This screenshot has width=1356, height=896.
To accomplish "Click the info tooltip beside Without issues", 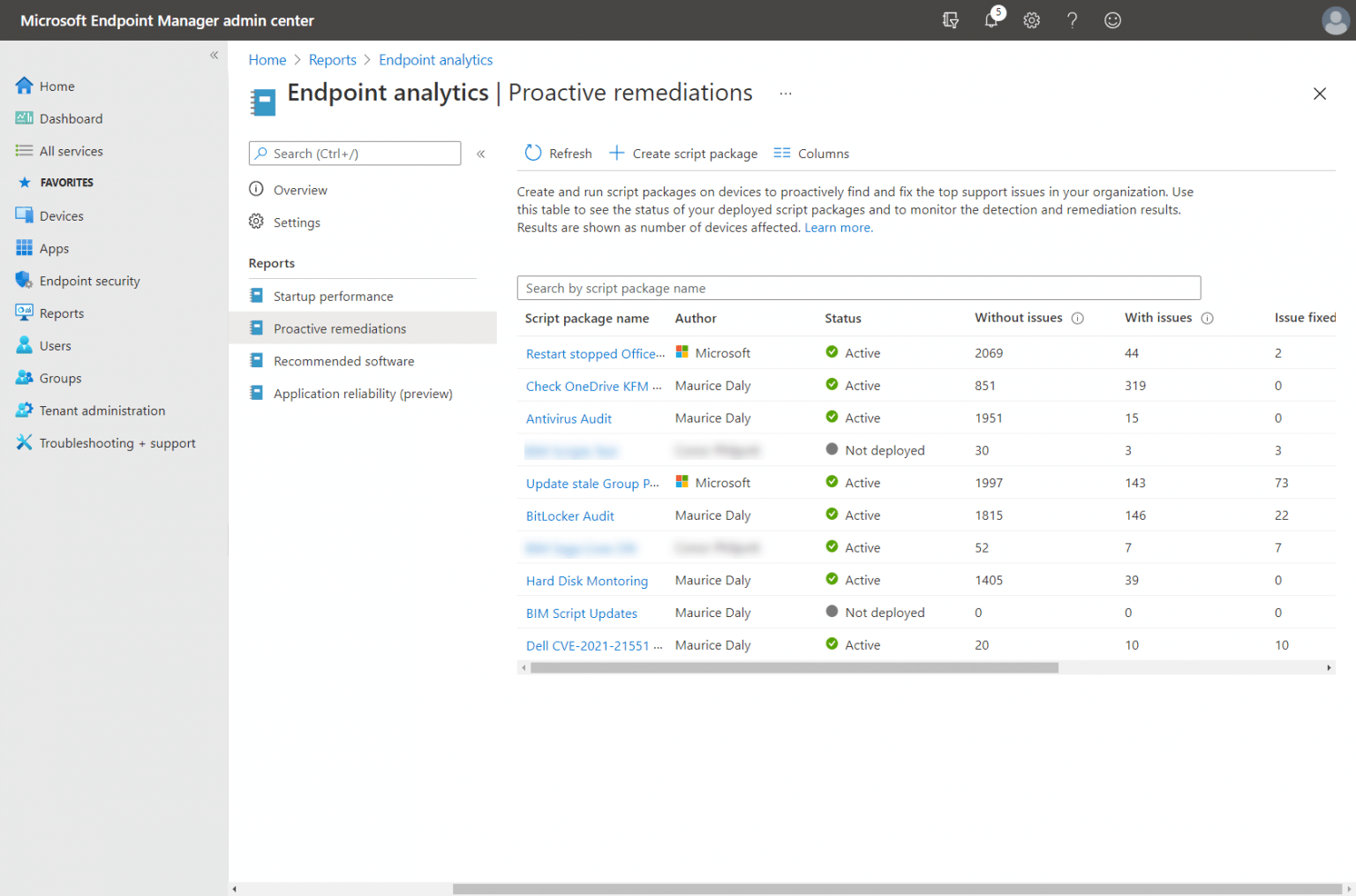I will (1077, 317).
